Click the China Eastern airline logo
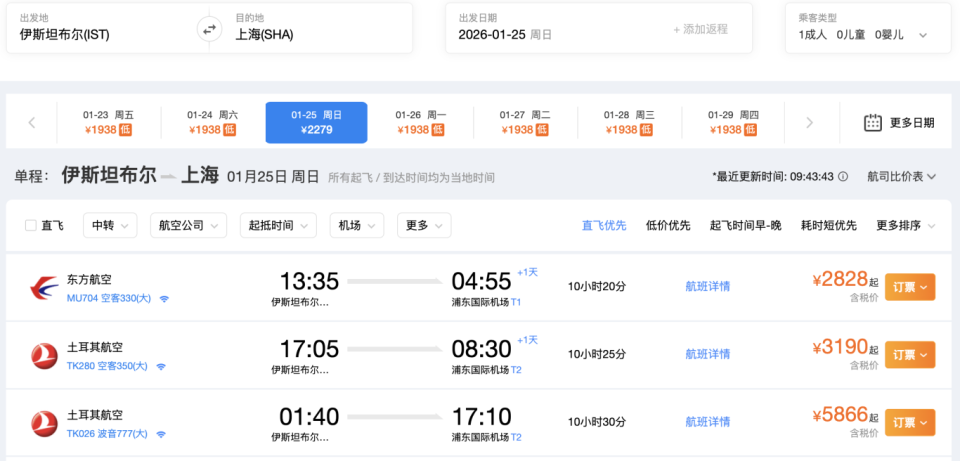960x461 pixels. point(44,287)
